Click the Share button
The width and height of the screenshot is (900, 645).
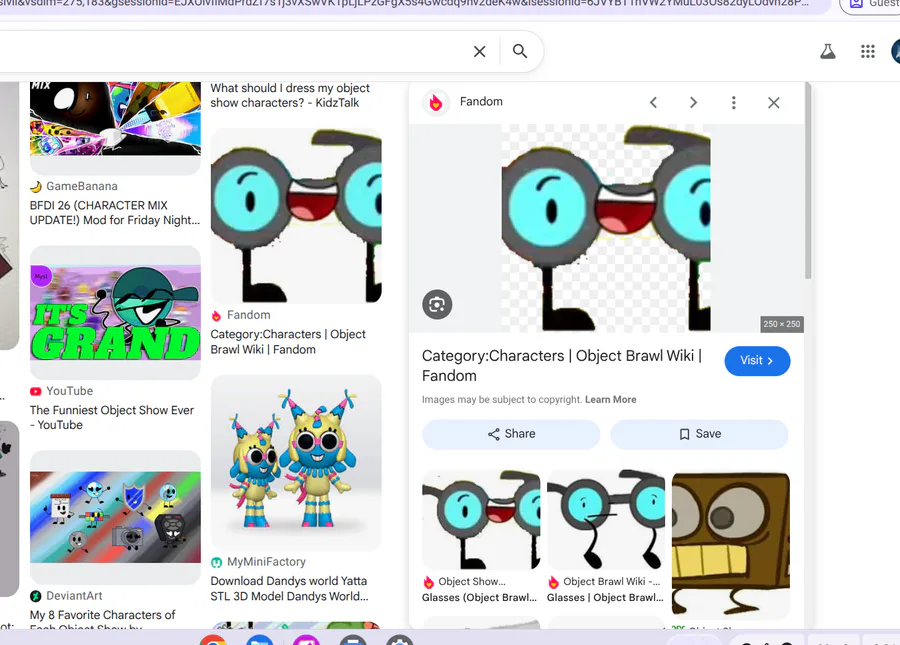[x=511, y=434]
